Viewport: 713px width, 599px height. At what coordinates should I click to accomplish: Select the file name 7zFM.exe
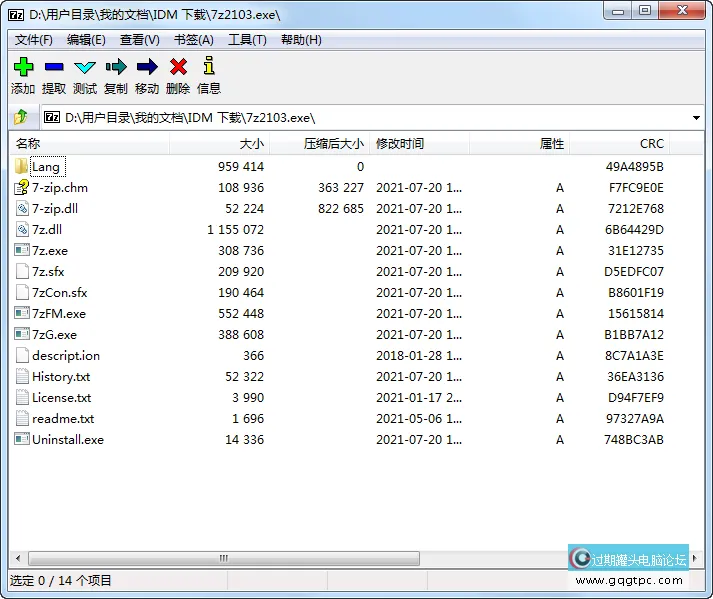coord(59,313)
